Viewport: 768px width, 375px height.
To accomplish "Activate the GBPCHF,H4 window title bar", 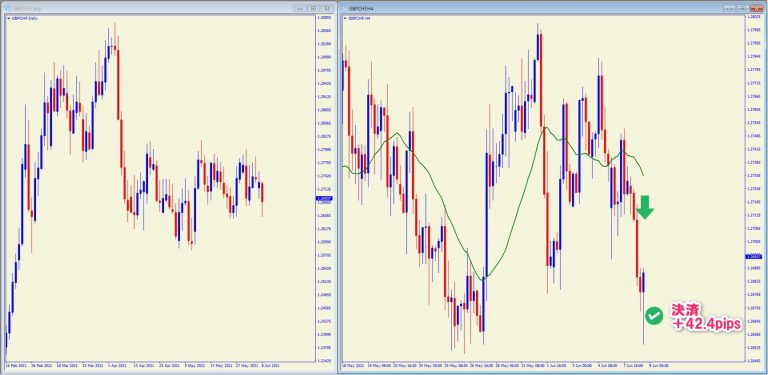I will point(534,8).
